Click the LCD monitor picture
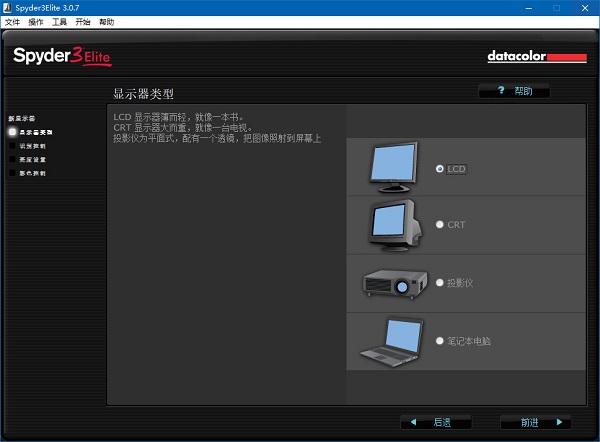Viewport: 600px width, 442px height. pos(393,167)
